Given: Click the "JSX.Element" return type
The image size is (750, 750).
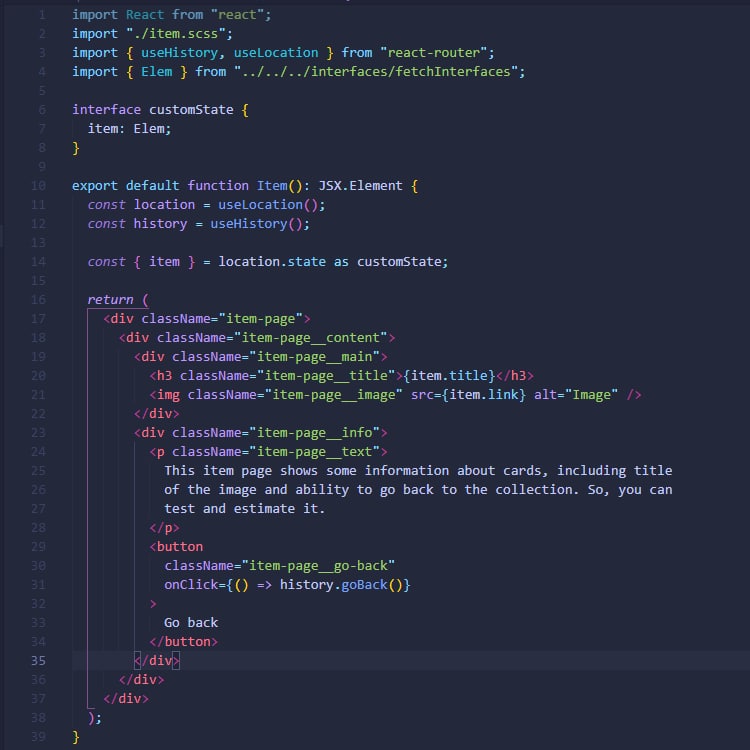Looking at the screenshot, I should click(361, 186).
